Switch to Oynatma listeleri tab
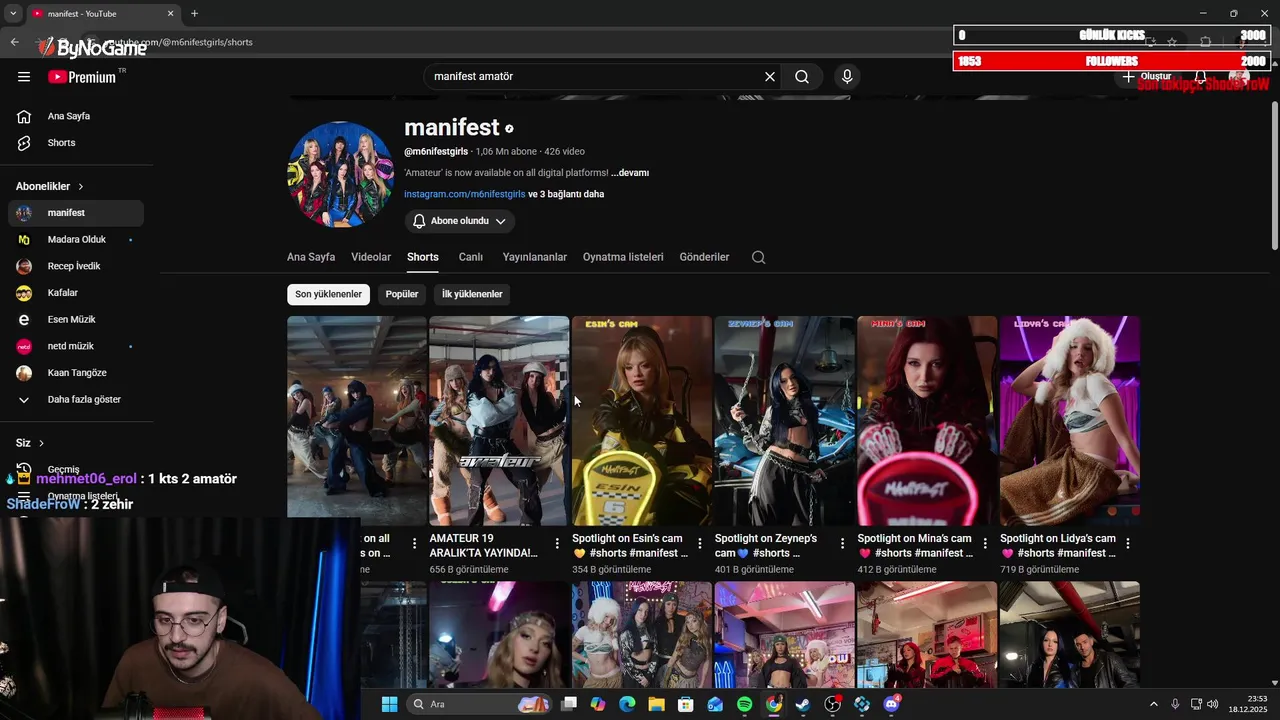The image size is (1280, 720). (623, 257)
